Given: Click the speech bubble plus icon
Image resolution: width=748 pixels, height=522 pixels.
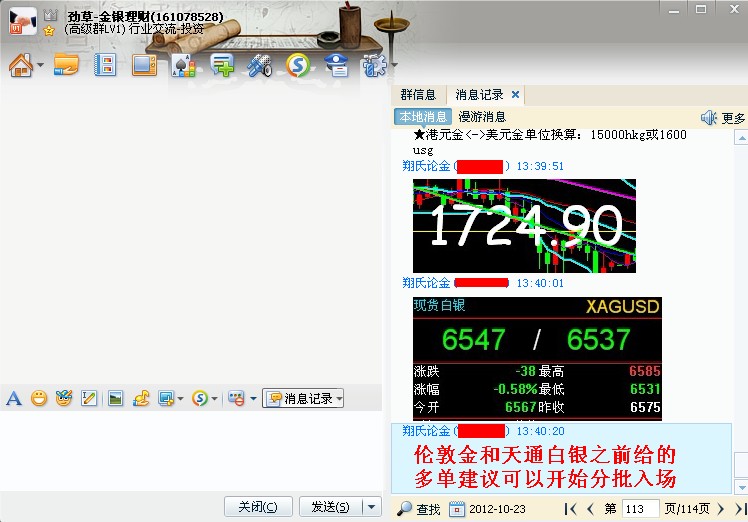Looking at the screenshot, I should 222,67.
